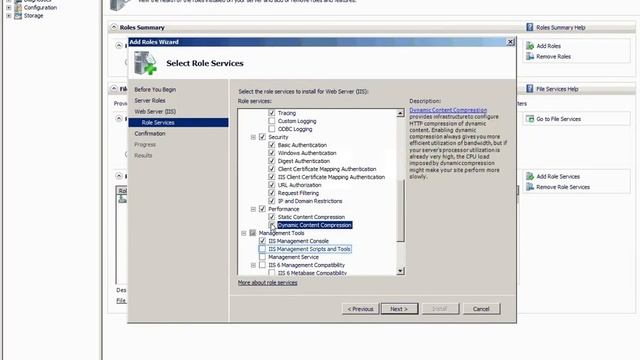Uncheck IP and Domain Restrictions
The width and height of the screenshot is (640, 360).
pos(272,201)
